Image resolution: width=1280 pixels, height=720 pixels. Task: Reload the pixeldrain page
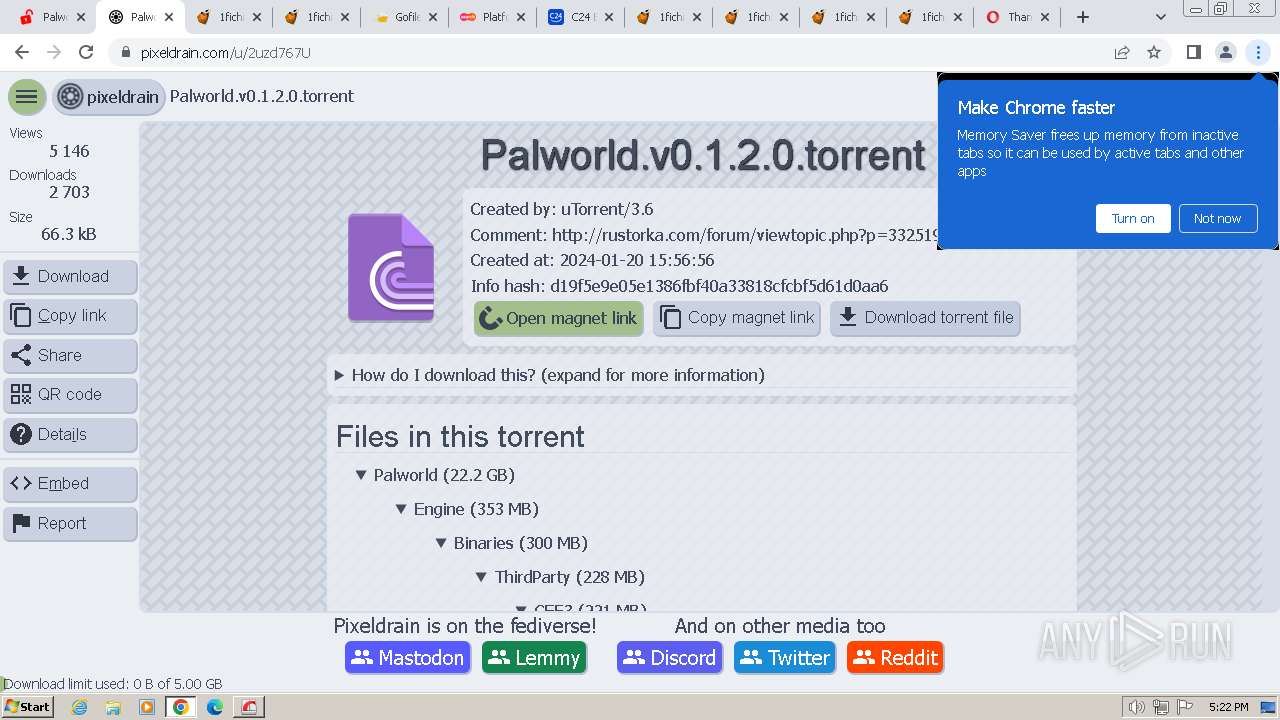tap(86, 52)
